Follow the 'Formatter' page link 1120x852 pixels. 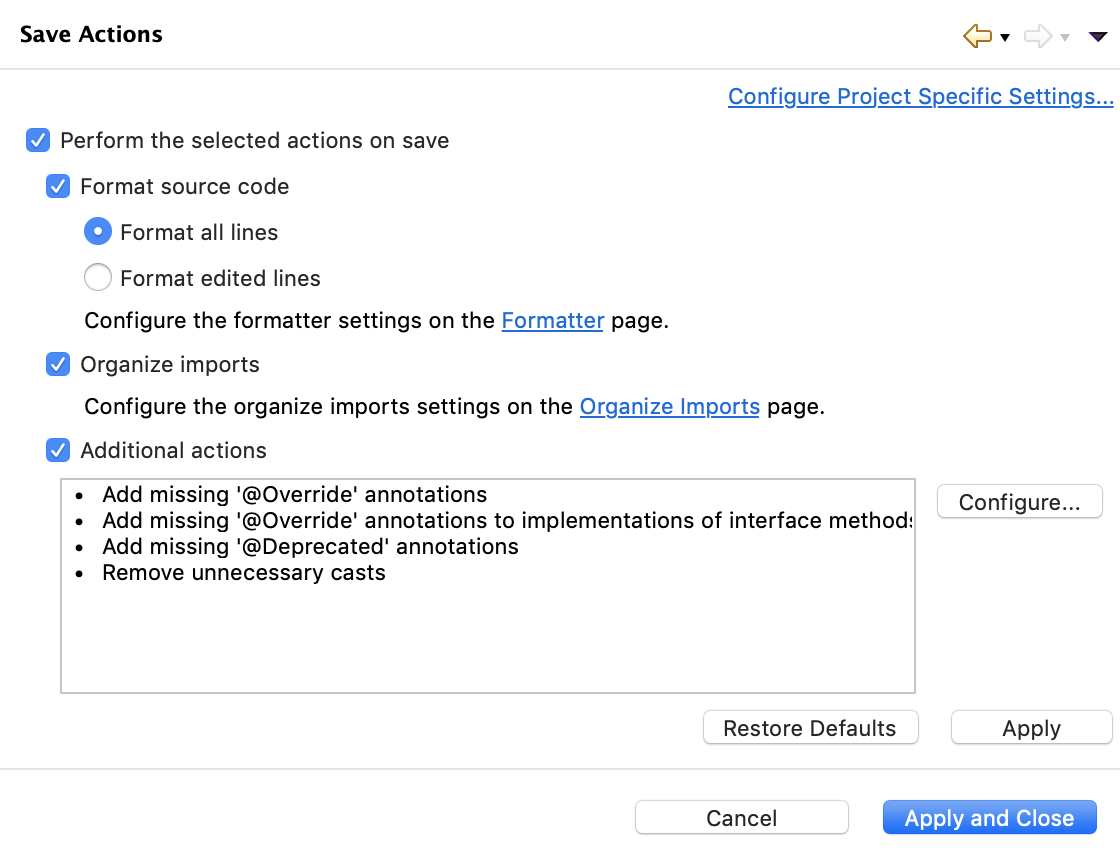552,321
